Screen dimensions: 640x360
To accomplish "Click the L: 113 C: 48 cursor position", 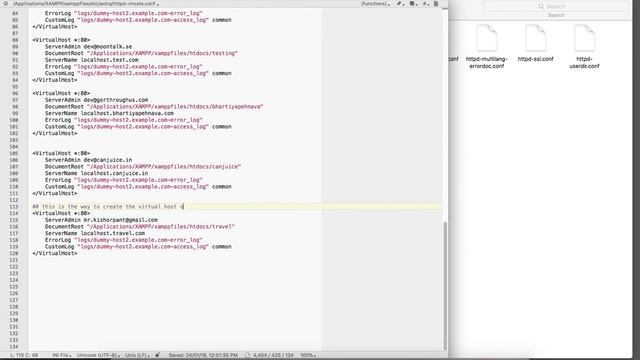I will (24, 355).
